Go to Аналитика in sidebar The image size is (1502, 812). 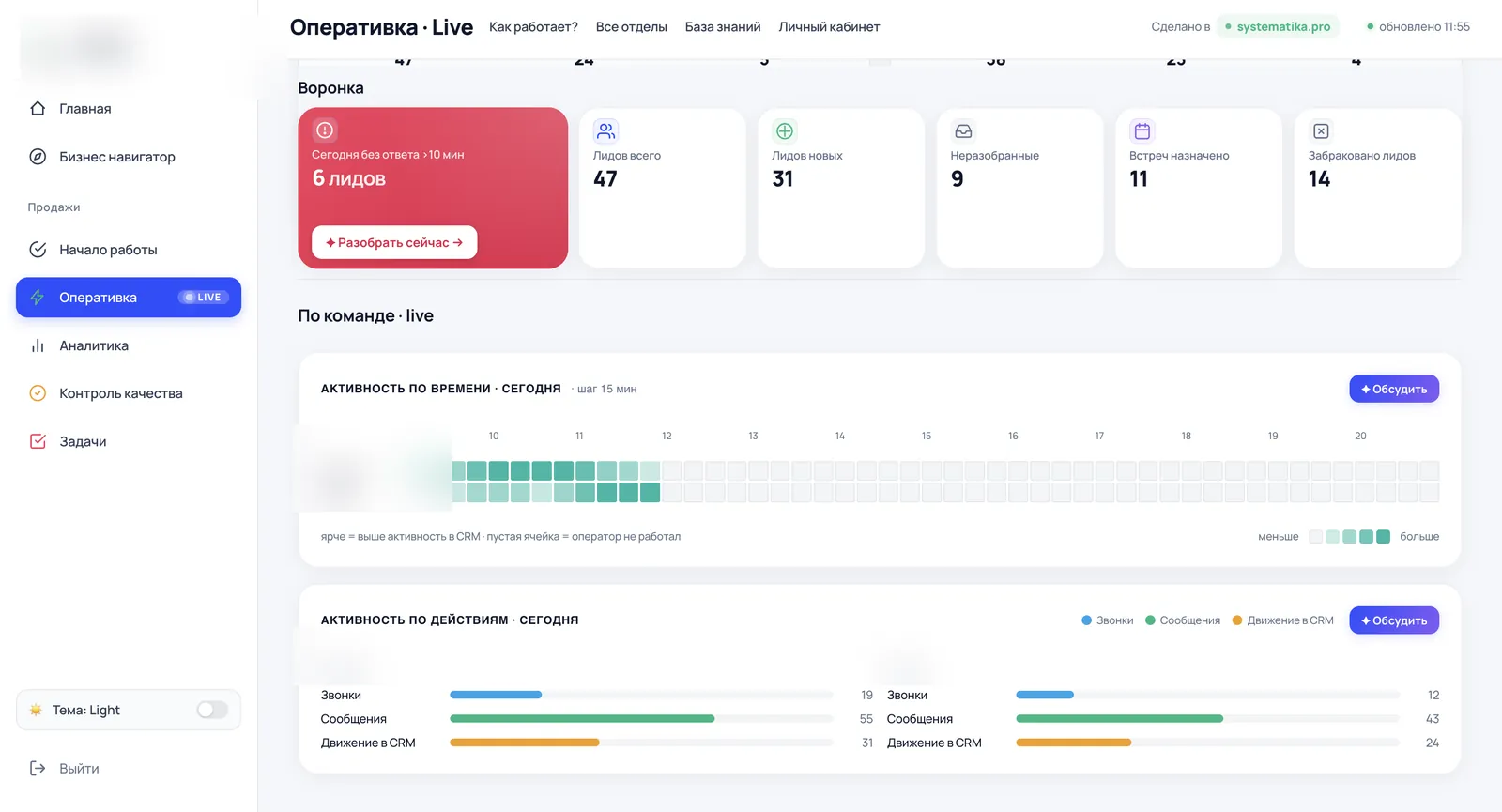[x=129, y=345]
